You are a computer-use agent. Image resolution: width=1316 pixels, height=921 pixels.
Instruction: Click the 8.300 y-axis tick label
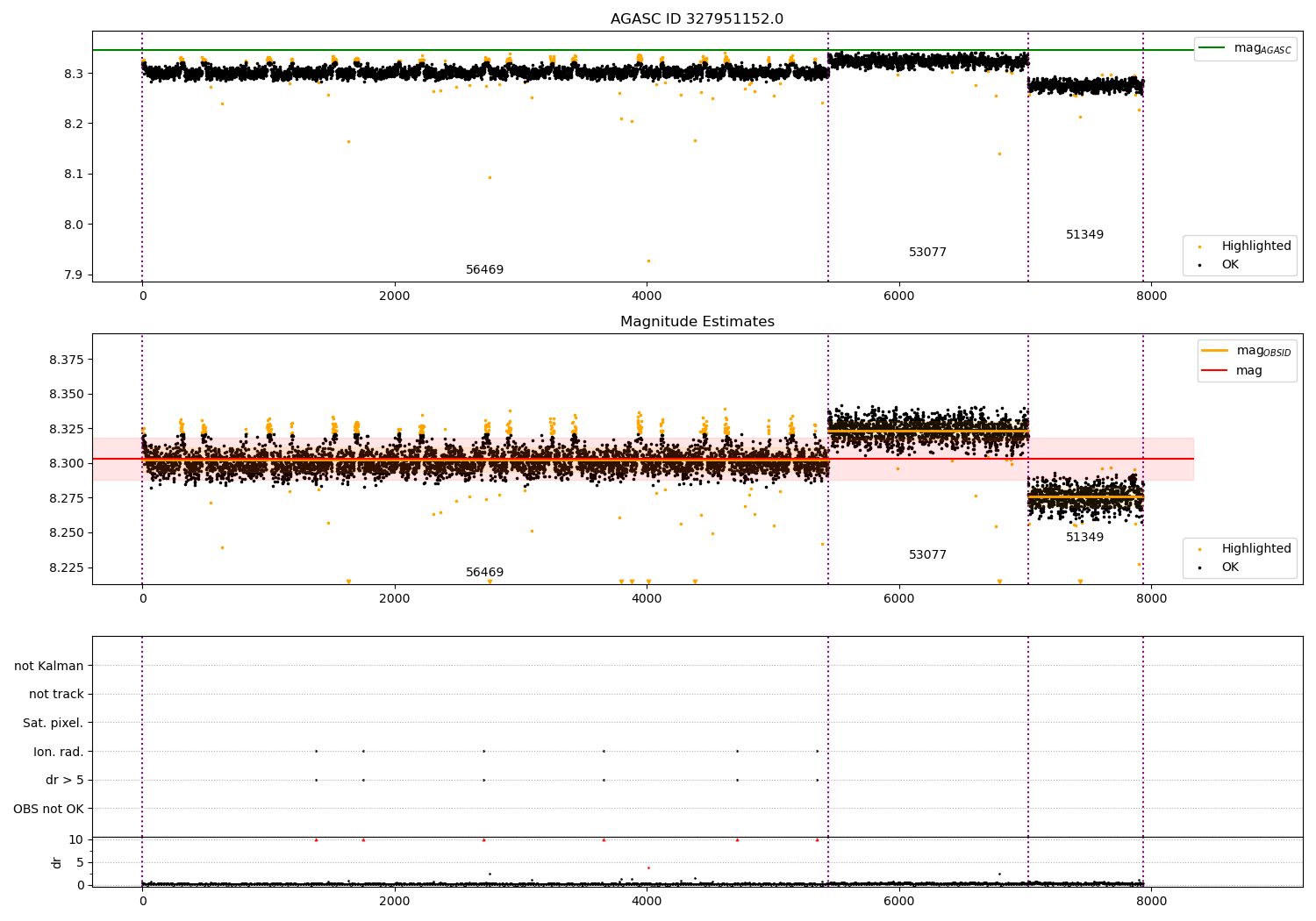(x=67, y=464)
